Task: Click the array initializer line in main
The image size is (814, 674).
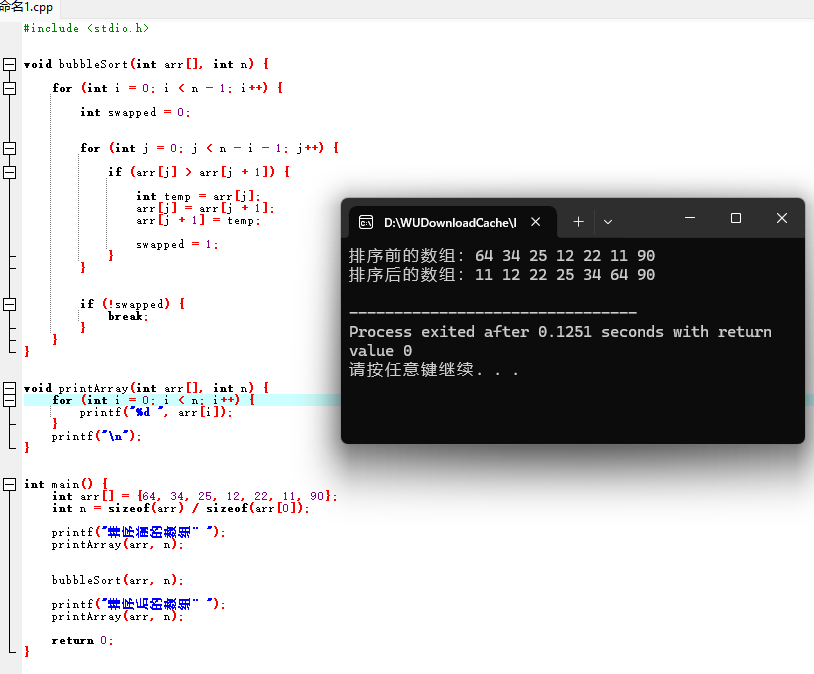Action: coord(195,496)
